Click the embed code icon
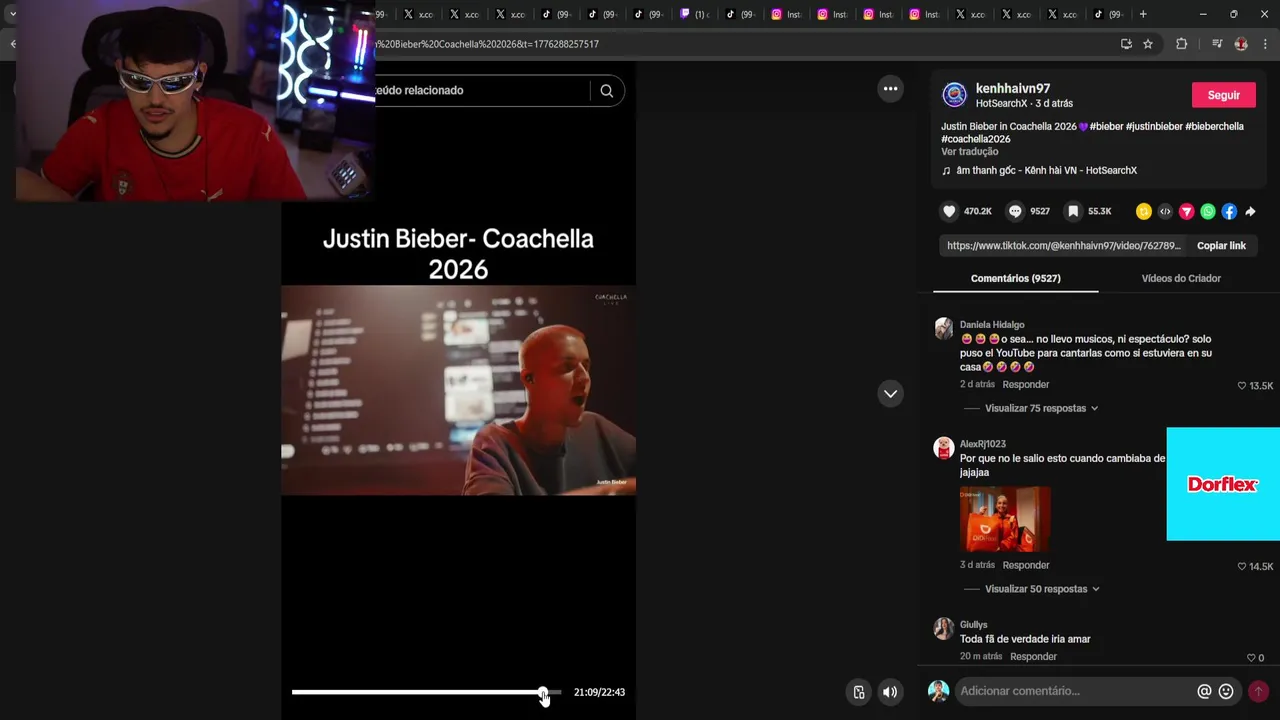1280x720 pixels. (x=1165, y=211)
